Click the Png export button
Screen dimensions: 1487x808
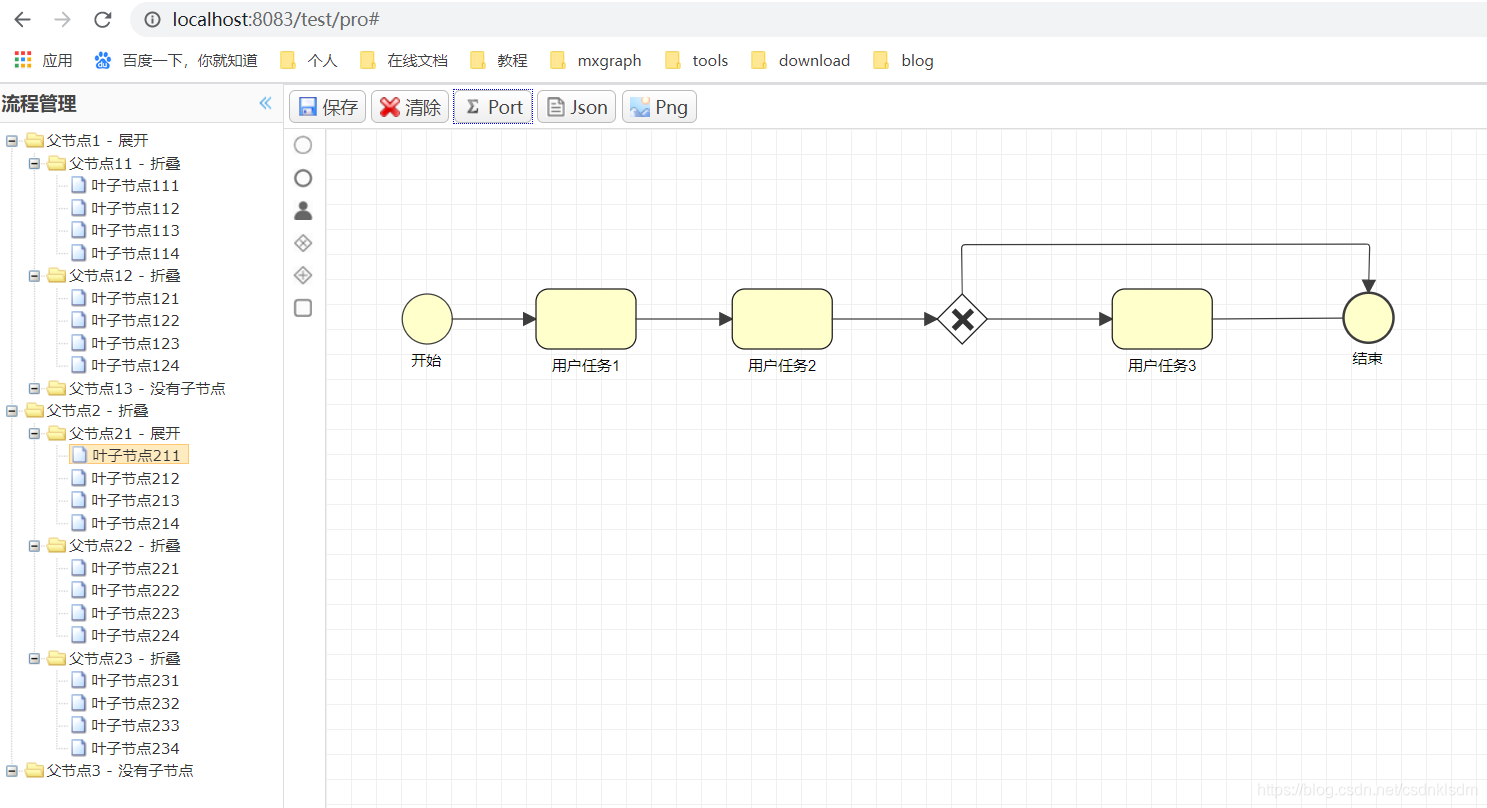click(659, 107)
